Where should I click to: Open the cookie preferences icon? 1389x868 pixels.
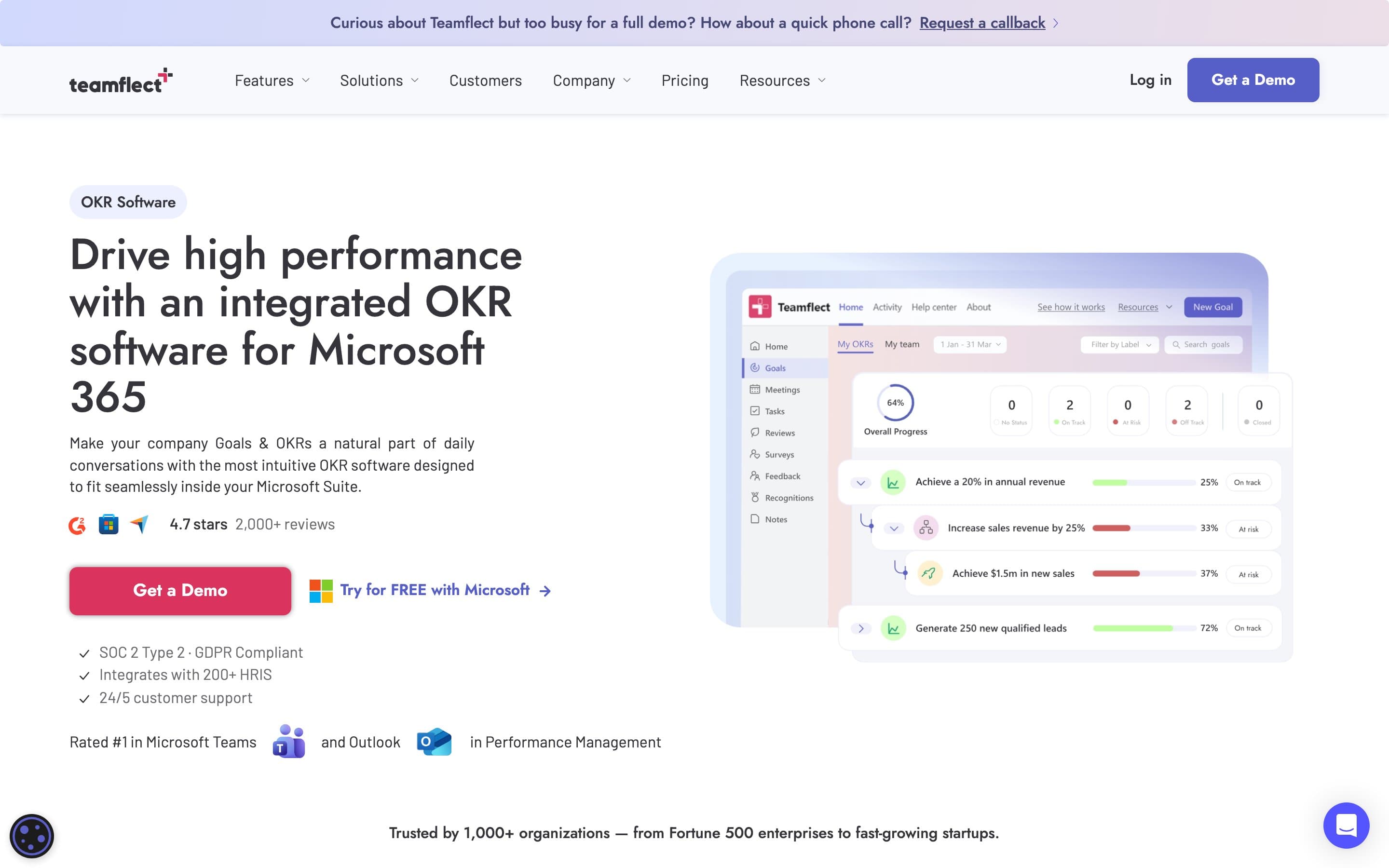click(31, 837)
